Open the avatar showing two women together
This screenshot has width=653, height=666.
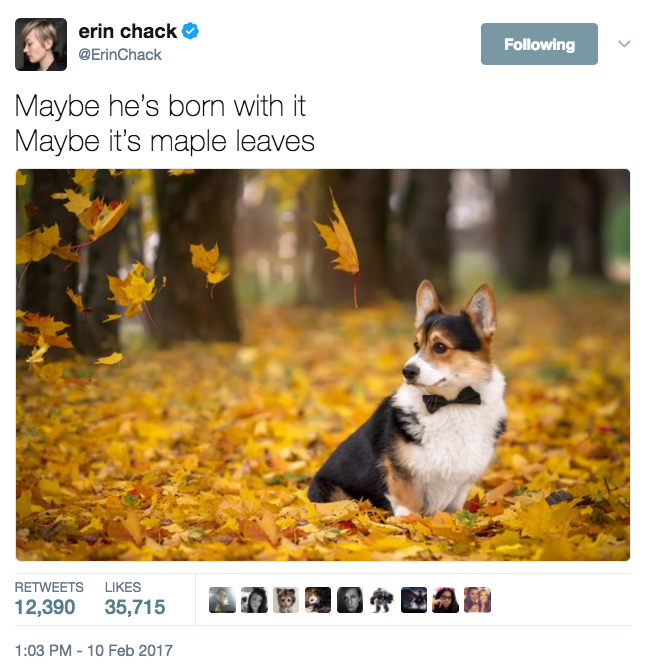tap(478, 600)
